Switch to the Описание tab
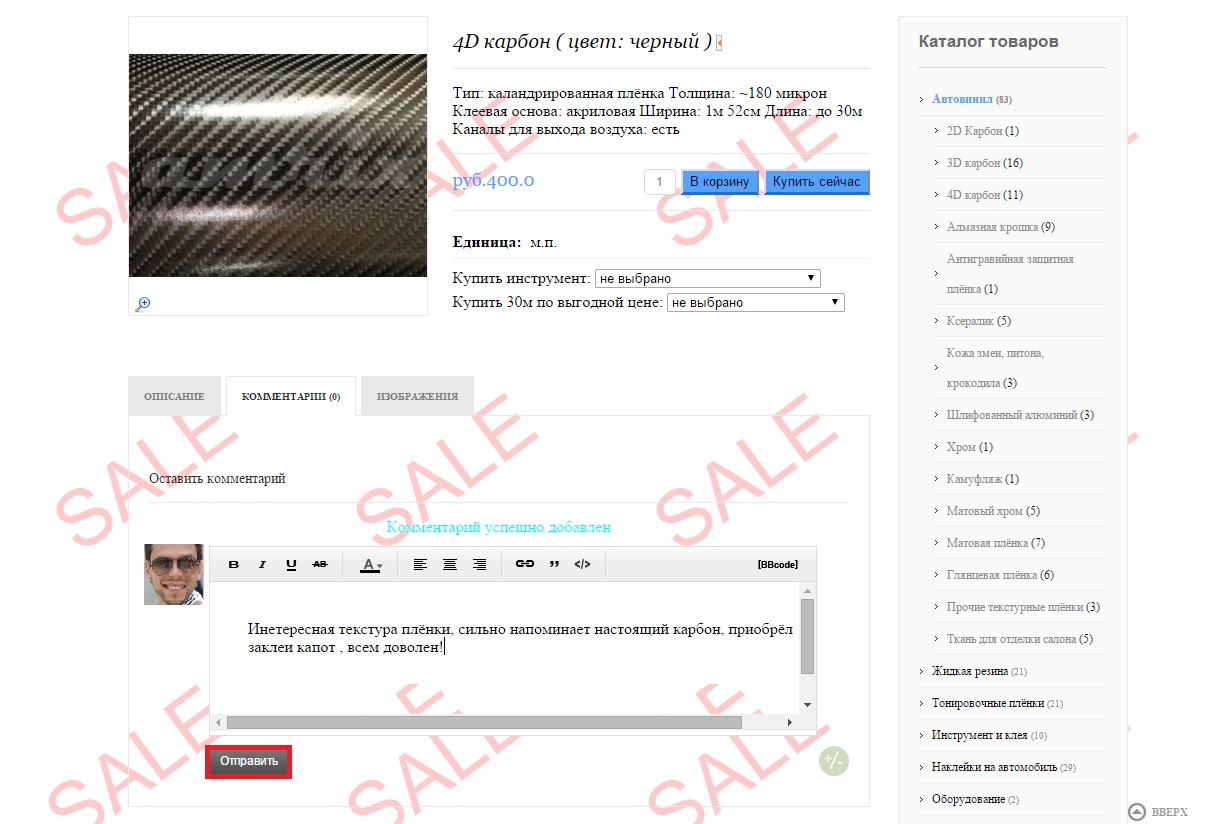Viewport: 1212px width, 824px height. tap(174, 396)
